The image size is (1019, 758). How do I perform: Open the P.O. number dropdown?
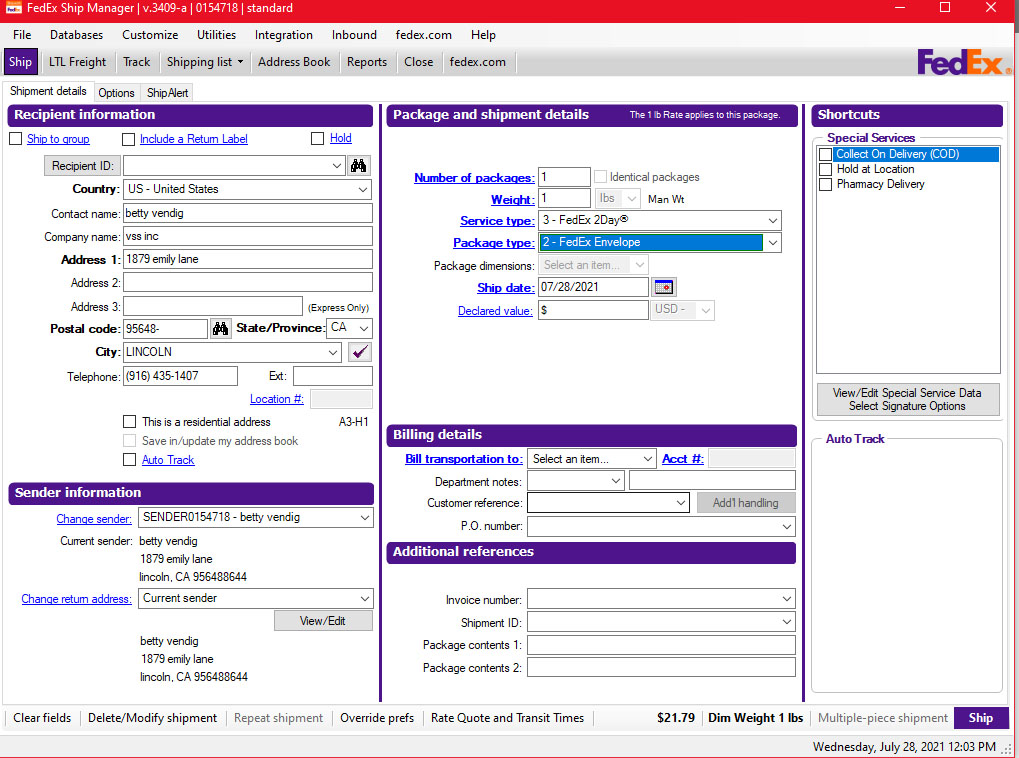click(x=787, y=527)
